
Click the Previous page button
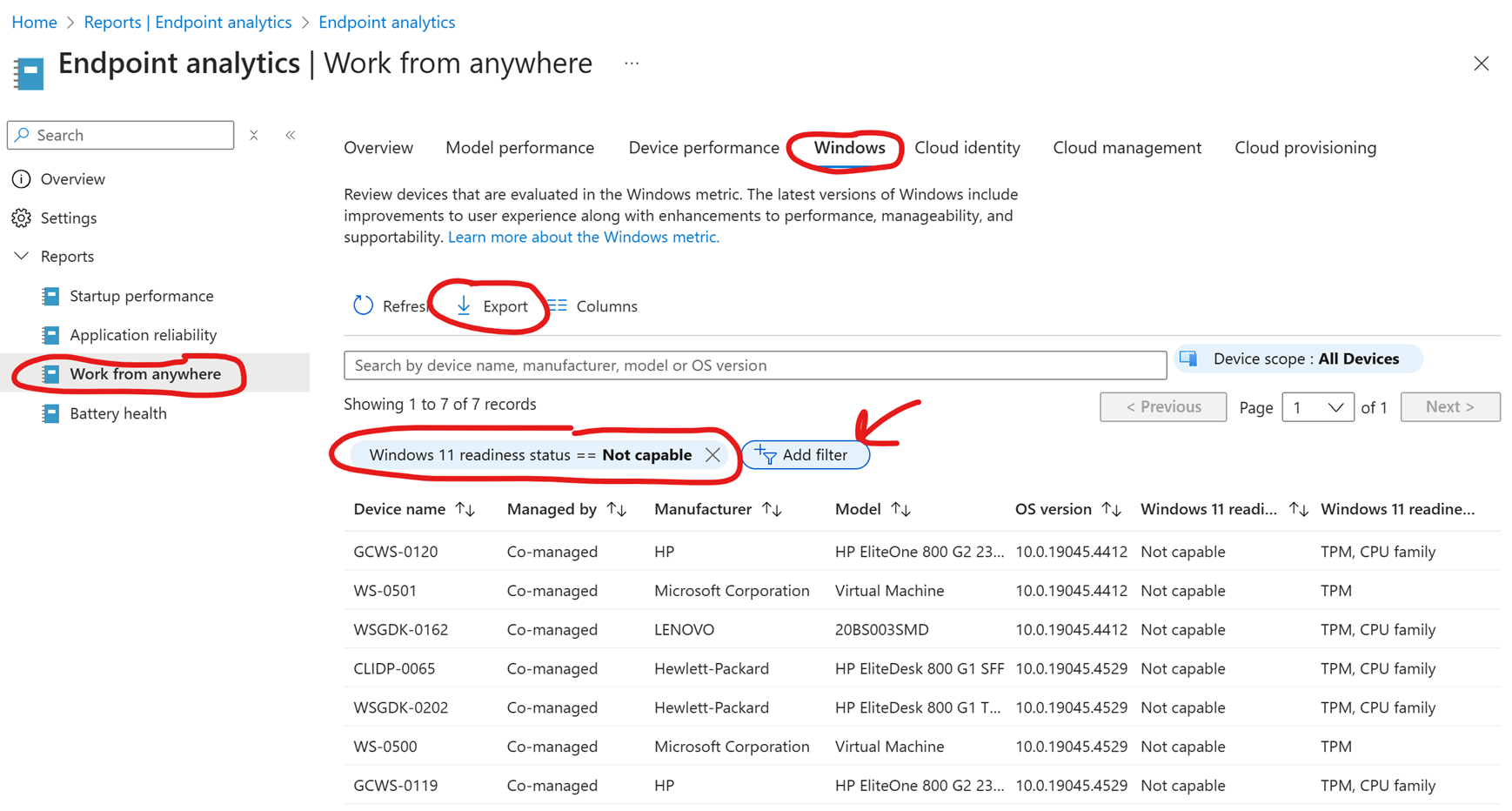pos(1163,406)
